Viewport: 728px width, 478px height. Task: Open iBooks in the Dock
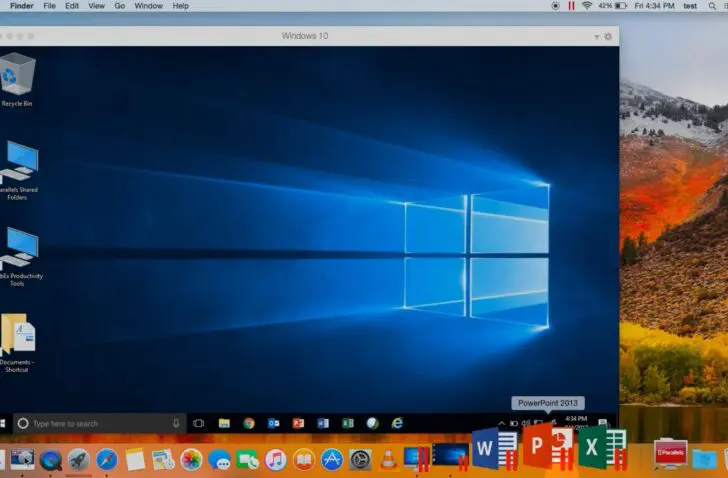coord(304,460)
